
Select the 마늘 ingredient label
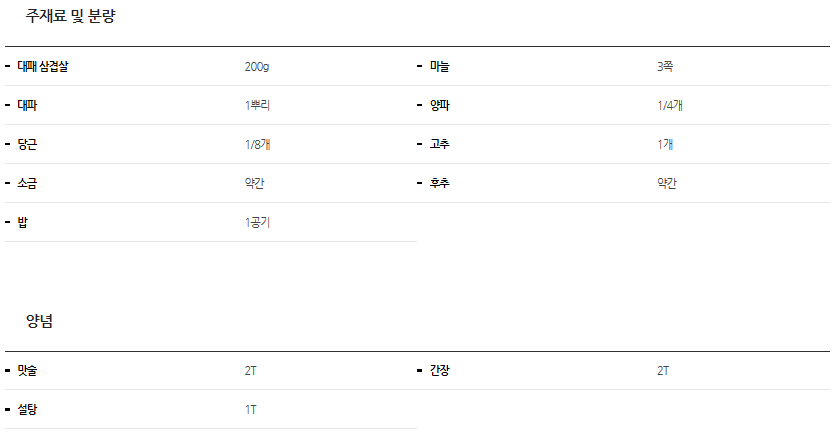coord(440,67)
